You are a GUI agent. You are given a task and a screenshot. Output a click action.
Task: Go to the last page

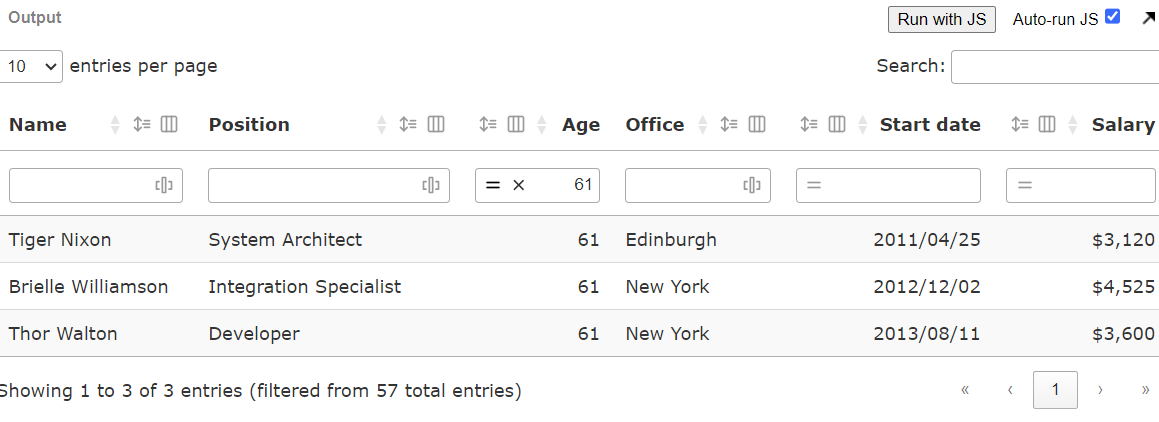pyautogui.click(x=1145, y=390)
